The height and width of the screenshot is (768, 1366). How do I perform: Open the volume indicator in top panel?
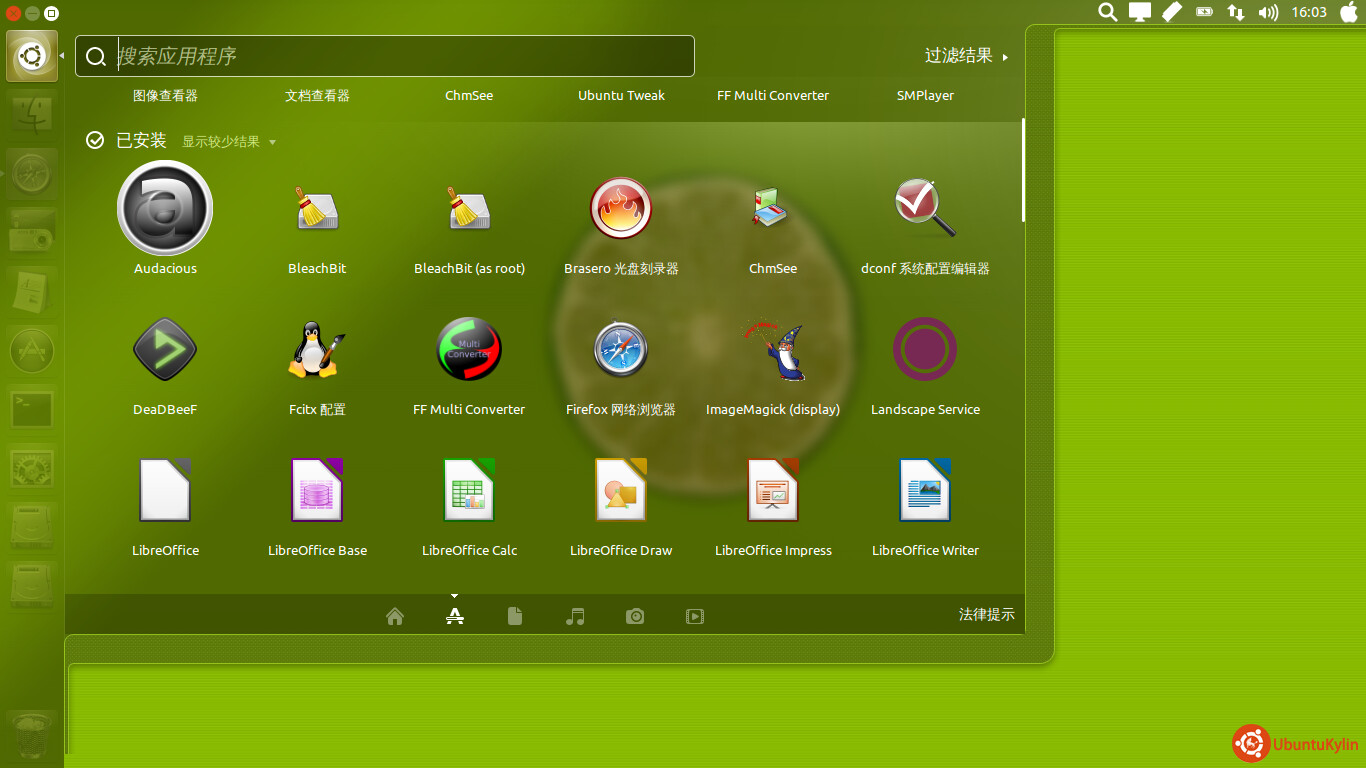[1268, 12]
